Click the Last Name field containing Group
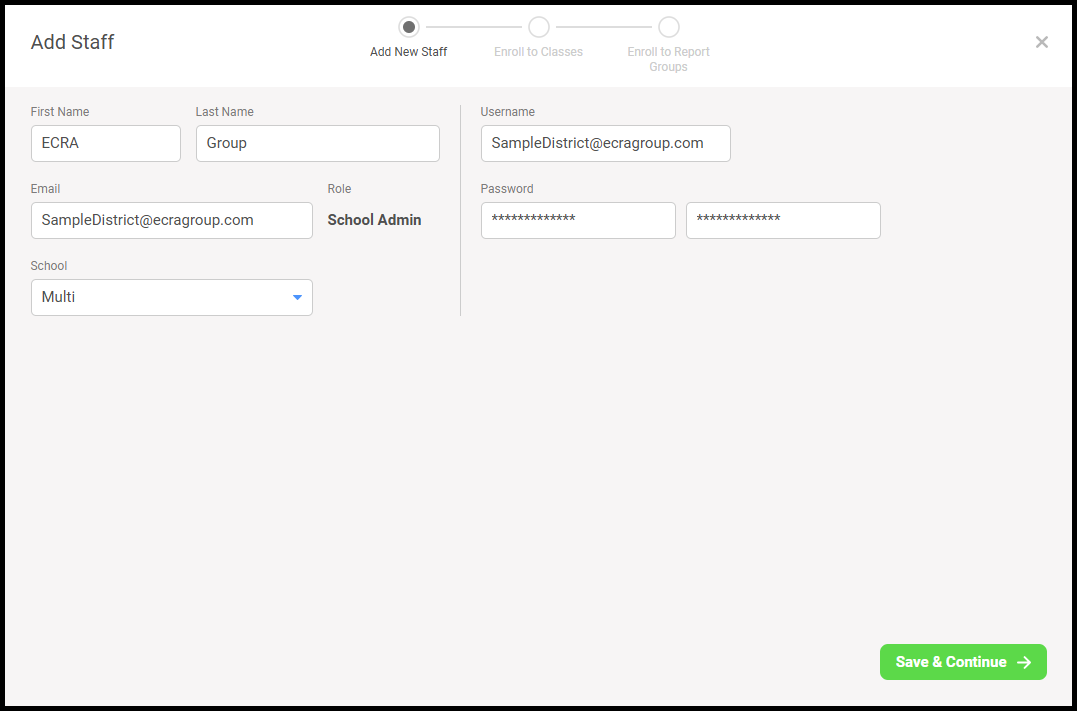Image resolution: width=1077 pixels, height=711 pixels. [317, 143]
